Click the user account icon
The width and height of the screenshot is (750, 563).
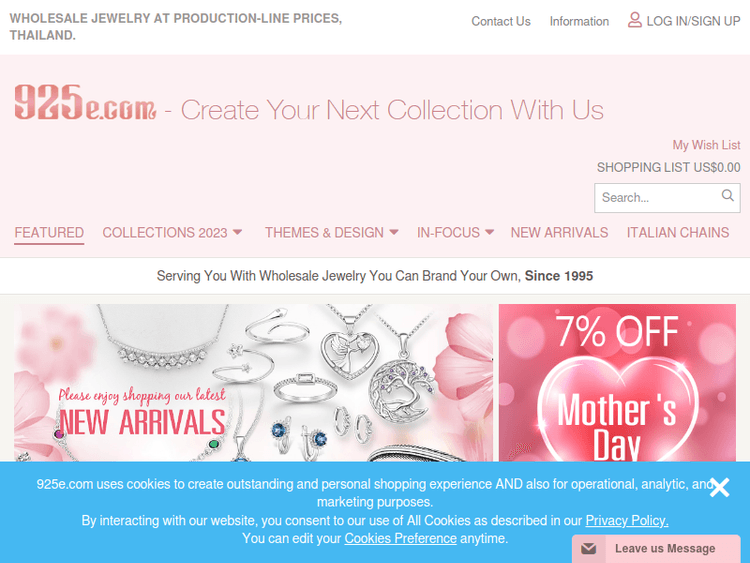[634, 20]
